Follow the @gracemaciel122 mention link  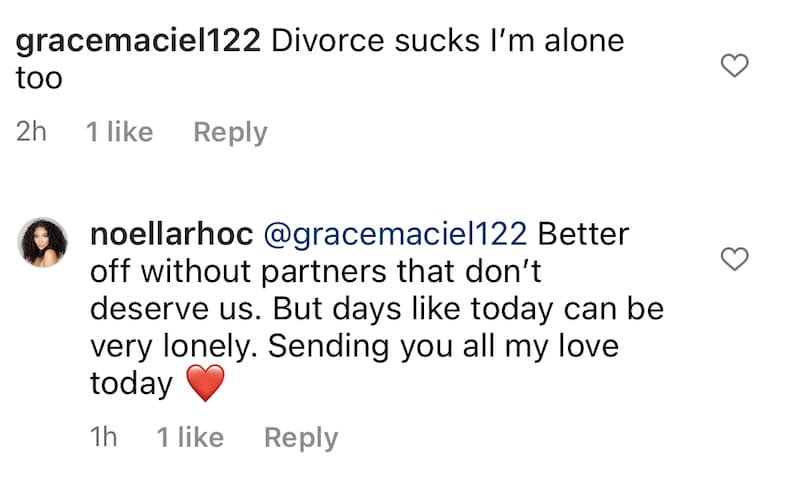(x=395, y=235)
